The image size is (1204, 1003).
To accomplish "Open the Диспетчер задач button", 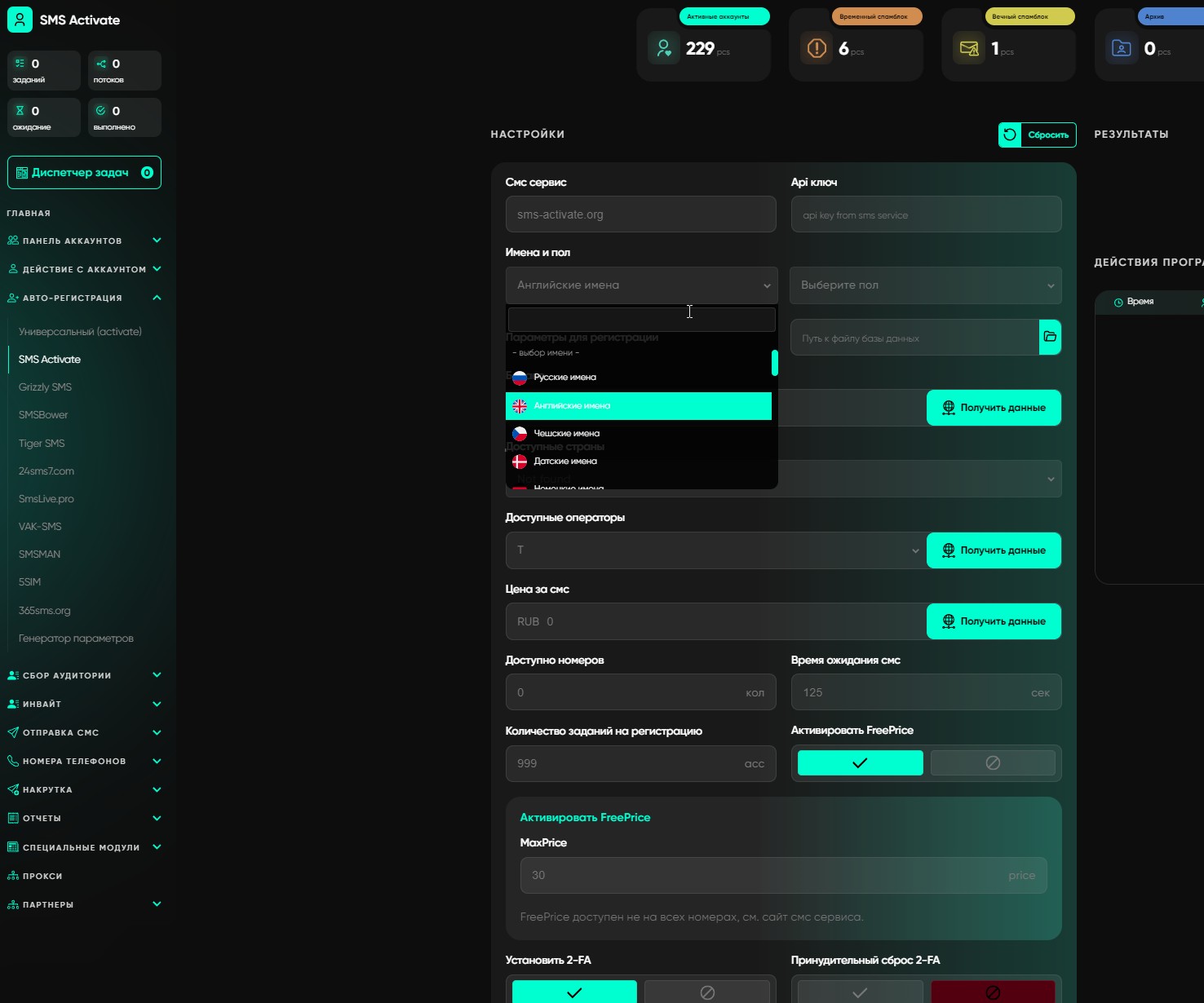I will [84, 173].
